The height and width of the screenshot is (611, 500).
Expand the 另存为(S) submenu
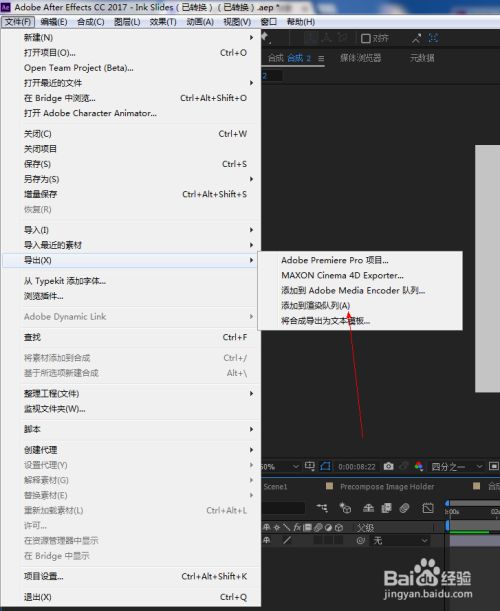[131, 179]
